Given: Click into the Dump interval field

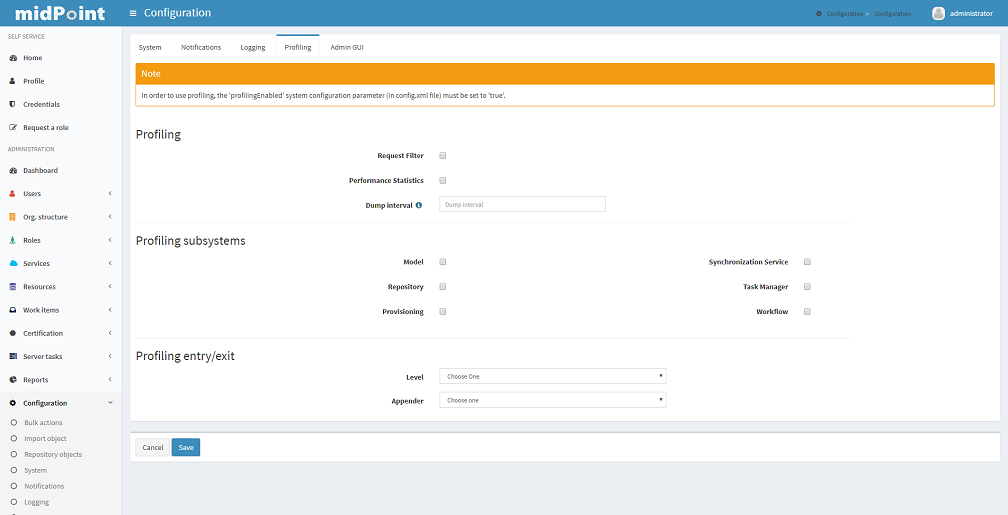Looking at the screenshot, I should click(x=522, y=204).
